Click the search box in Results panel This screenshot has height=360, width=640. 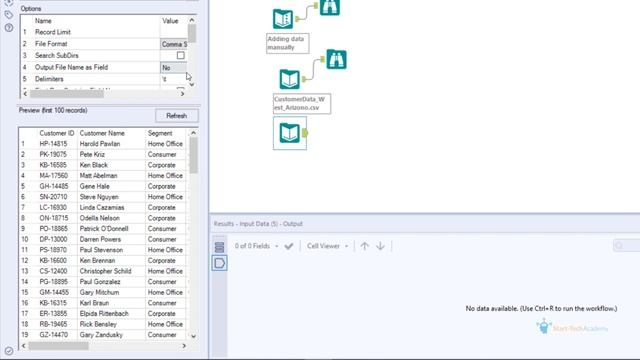click(627, 245)
